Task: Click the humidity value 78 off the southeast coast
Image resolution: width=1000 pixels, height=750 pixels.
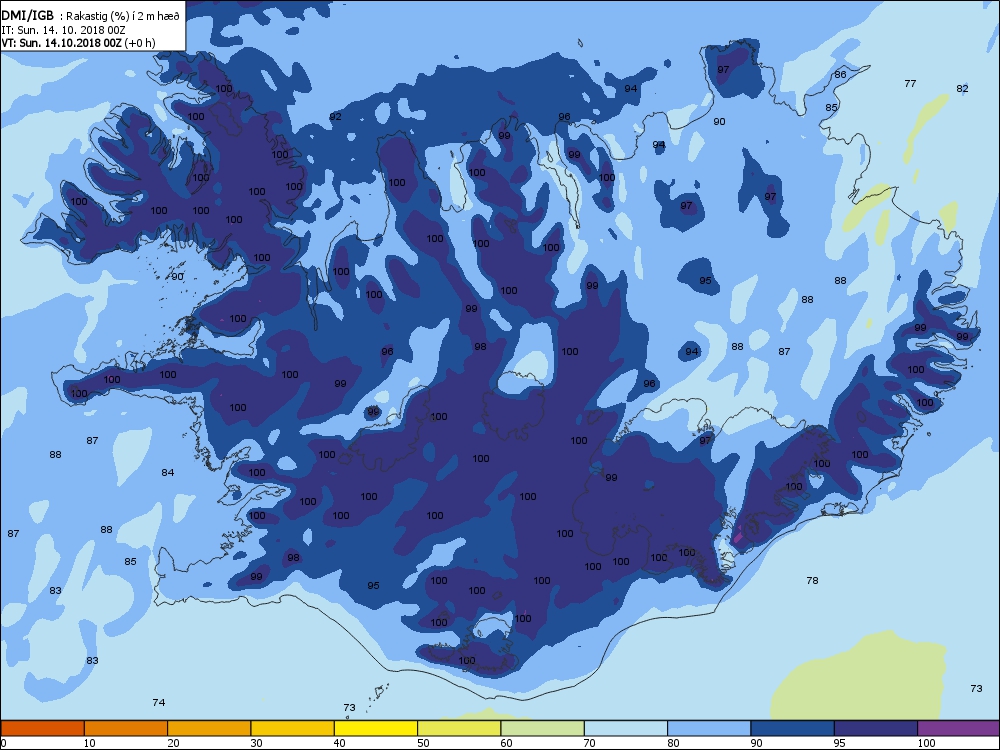Action: coord(812,580)
